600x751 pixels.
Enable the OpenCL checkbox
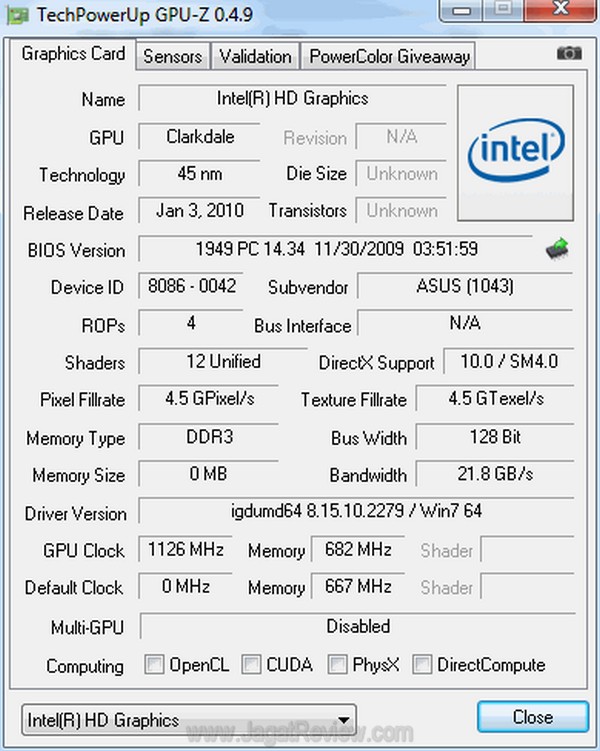pos(155,665)
